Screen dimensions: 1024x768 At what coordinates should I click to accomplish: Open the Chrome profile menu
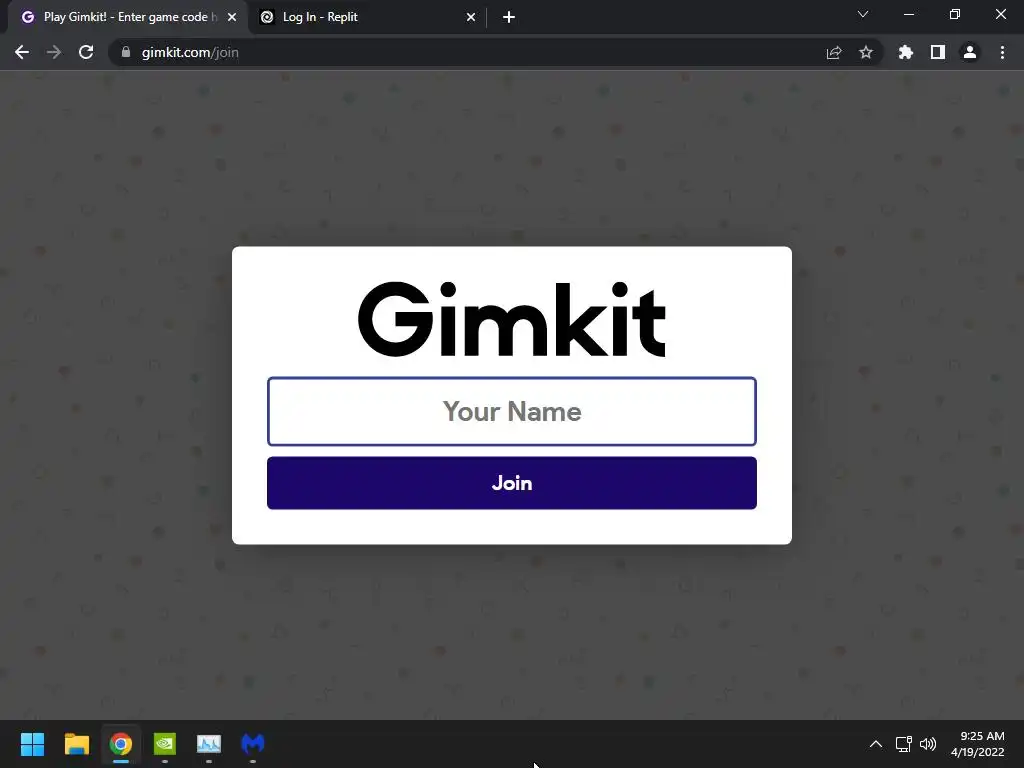[x=970, y=52]
